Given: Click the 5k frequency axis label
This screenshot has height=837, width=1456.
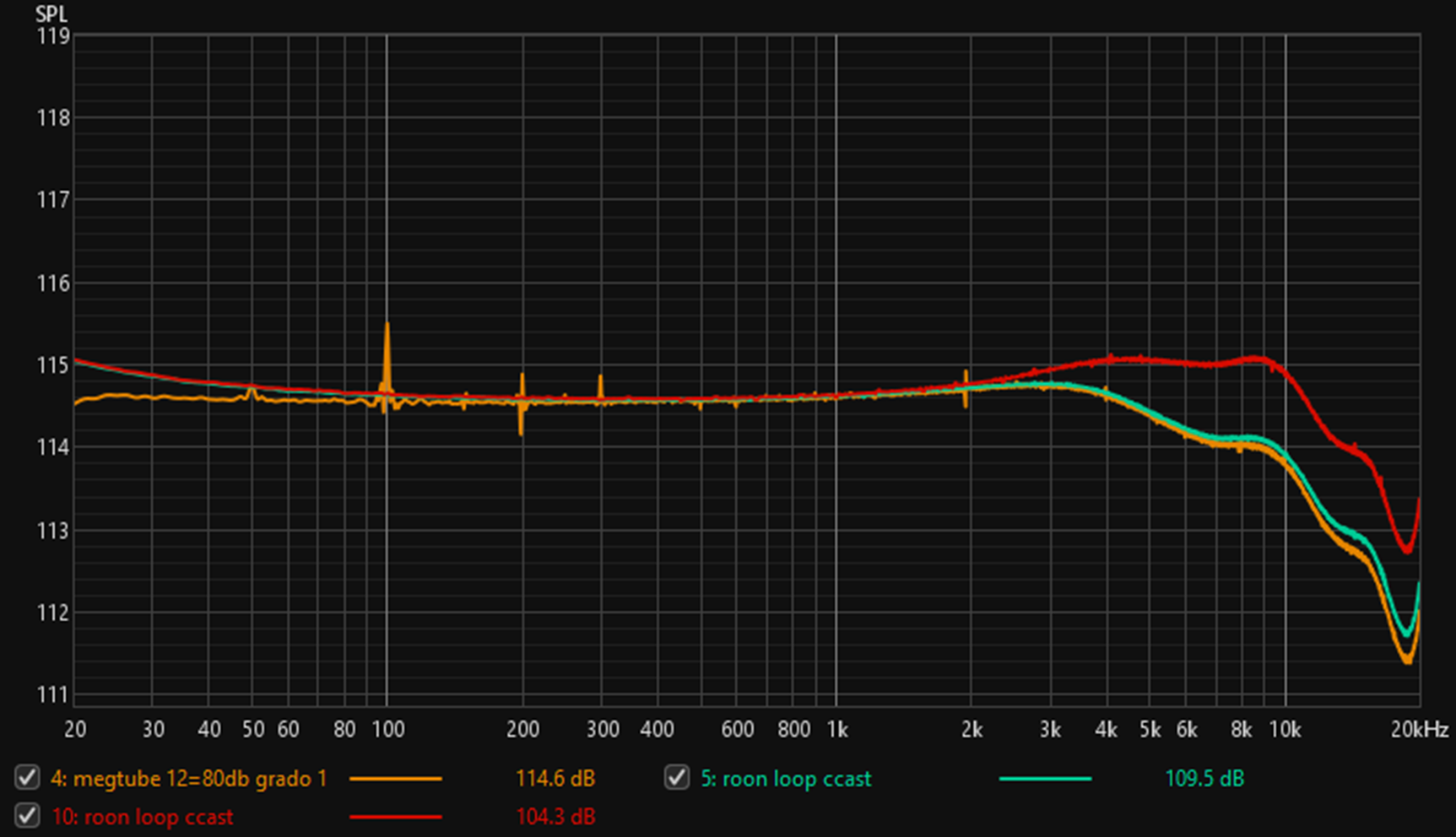Looking at the screenshot, I should (1150, 730).
